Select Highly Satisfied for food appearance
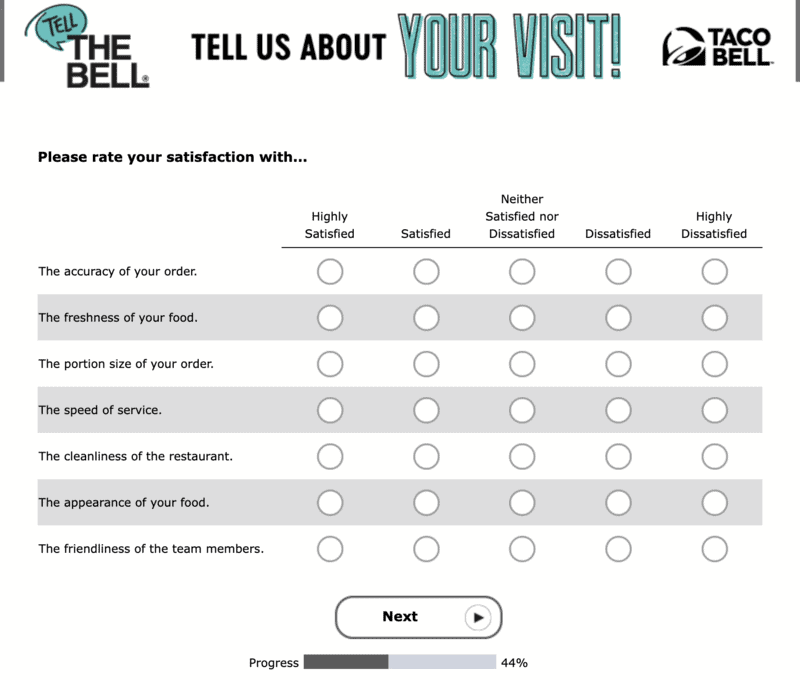800x680 pixels. pyautogui.click(x=330, y=503)
